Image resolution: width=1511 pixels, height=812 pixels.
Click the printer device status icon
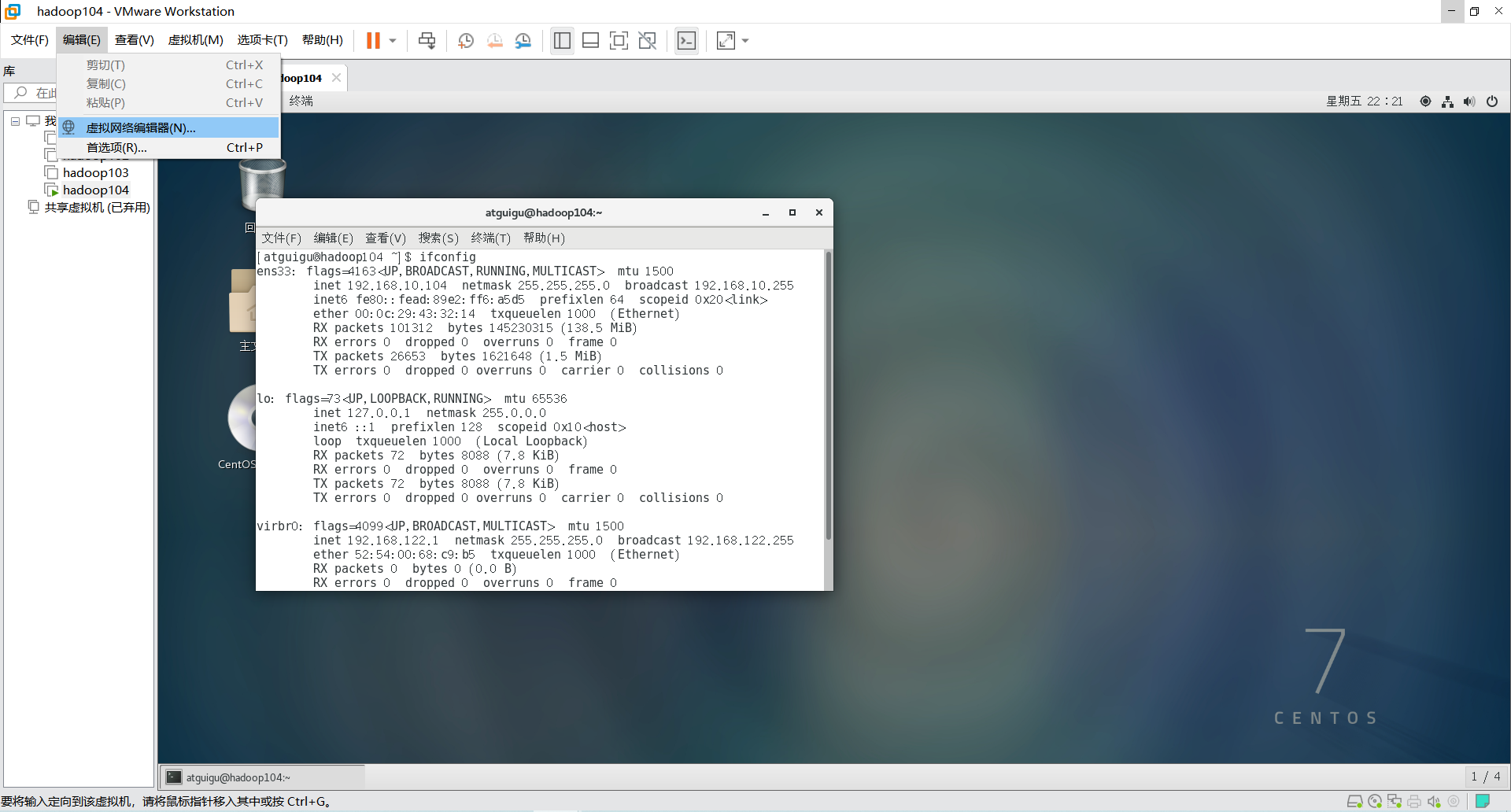click(x=1414, y=801)
